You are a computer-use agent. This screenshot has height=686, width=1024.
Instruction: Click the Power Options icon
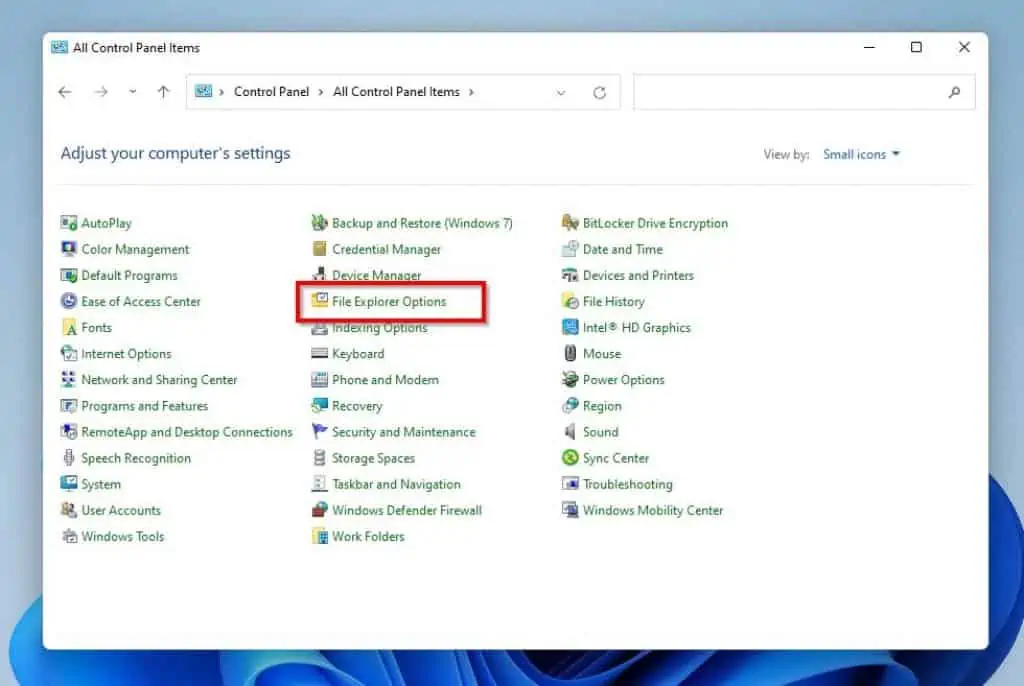click(x=570, y=380)
